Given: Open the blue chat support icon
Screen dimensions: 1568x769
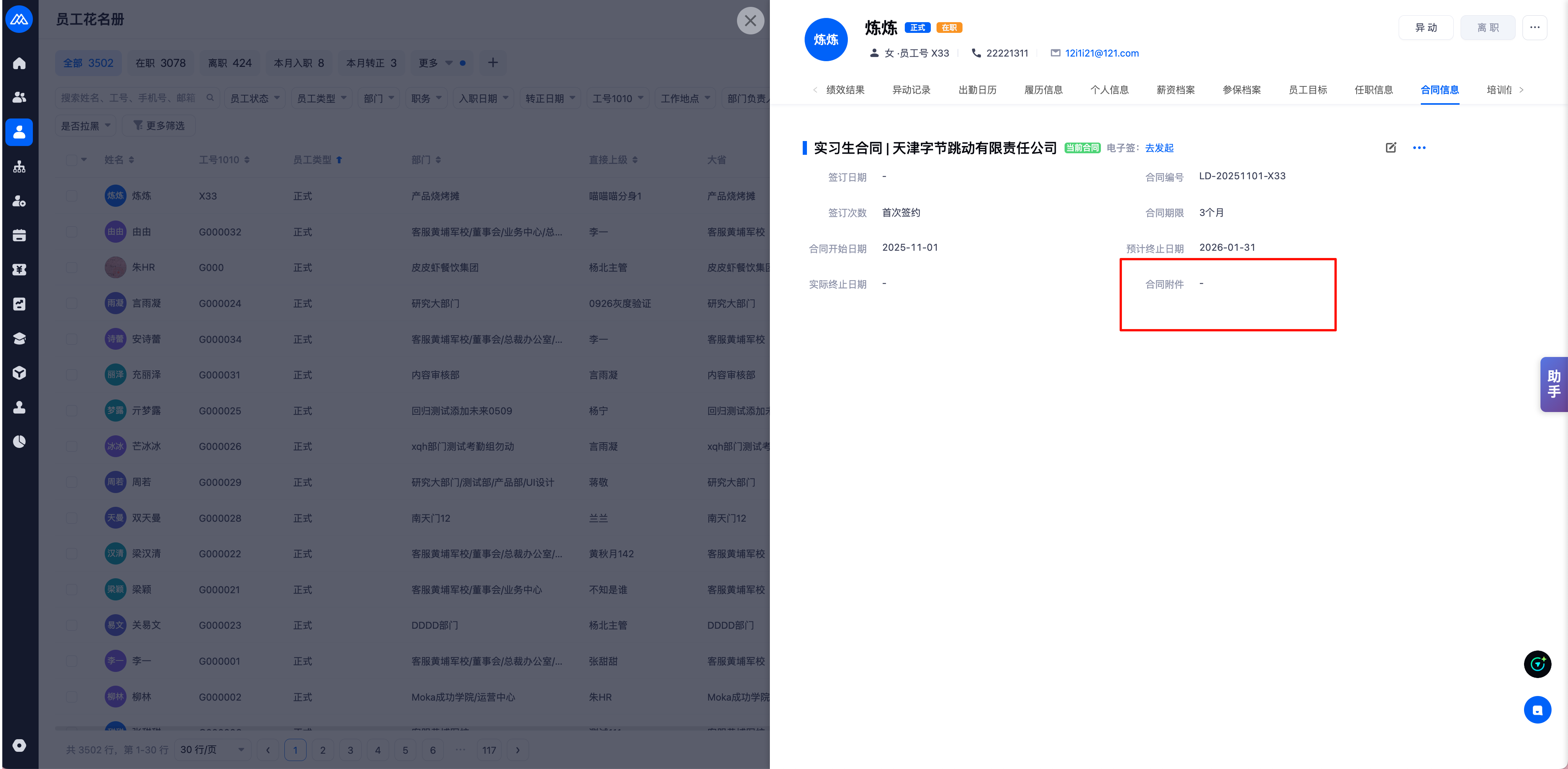Looking at the screenshot, I should 1537,710.
